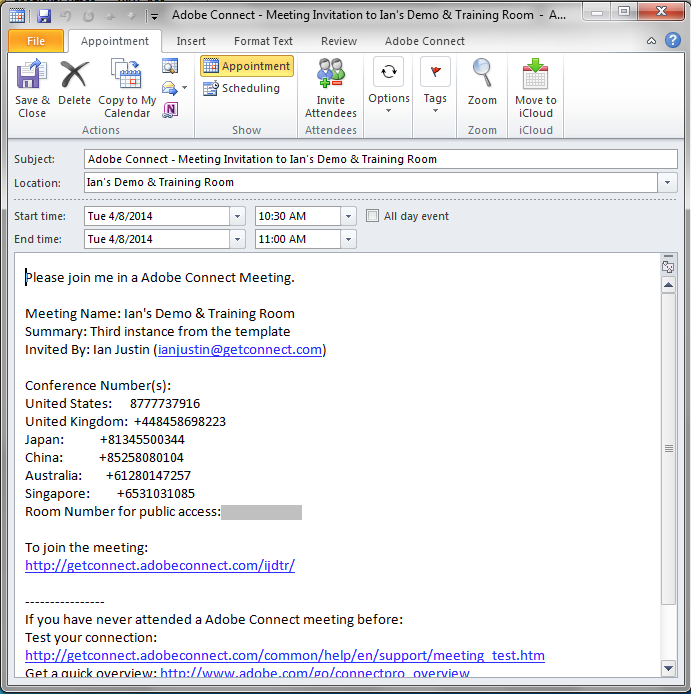Click the Japan +81345500344 line

coord(105,440)
